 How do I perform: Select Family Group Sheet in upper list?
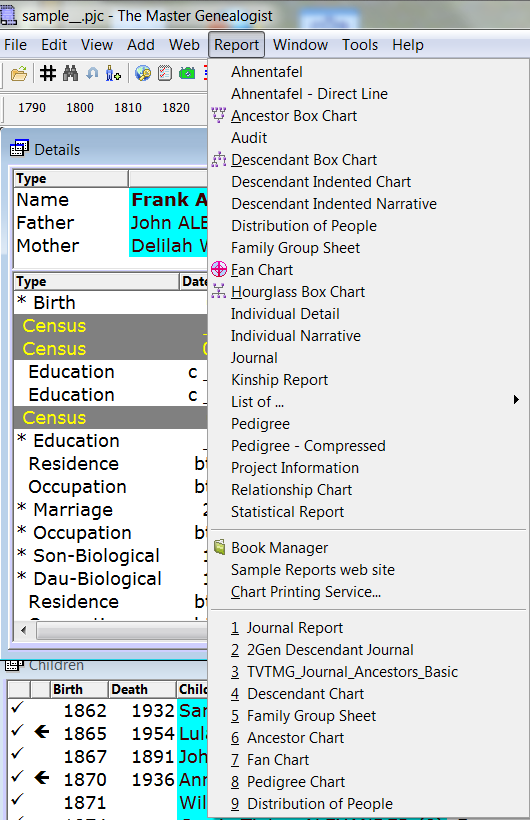click(x=296, y=247)
